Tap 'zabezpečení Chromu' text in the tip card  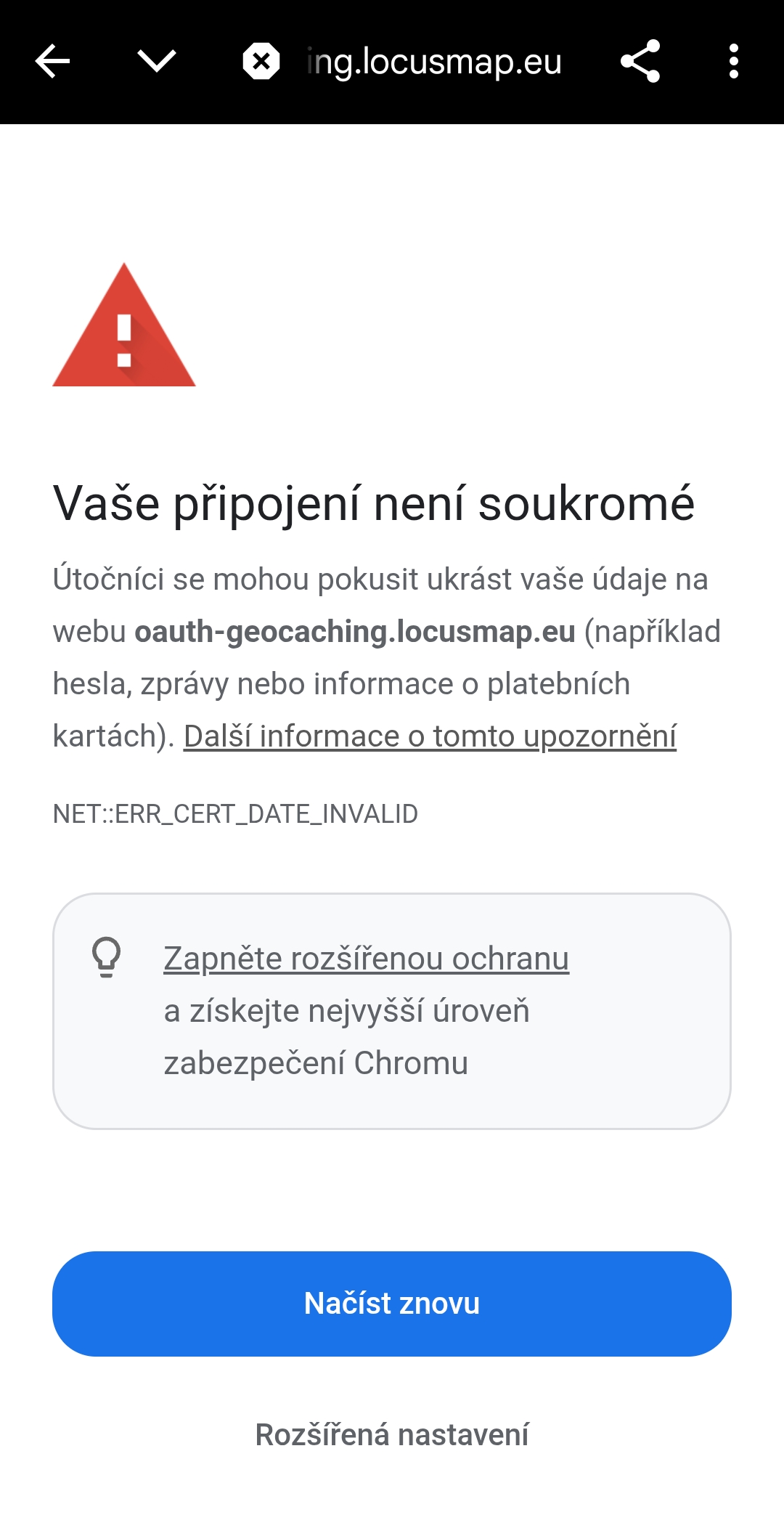click(316, 1063)
